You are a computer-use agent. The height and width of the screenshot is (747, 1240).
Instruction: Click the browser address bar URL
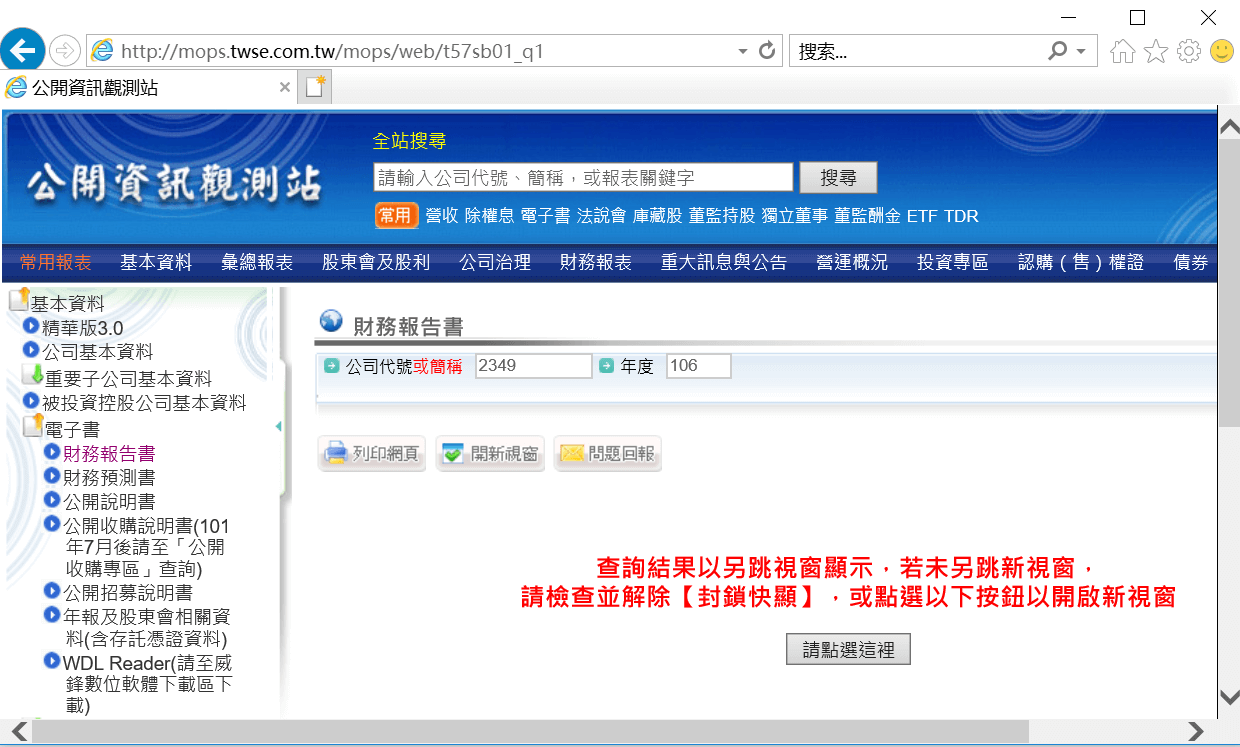332,51
